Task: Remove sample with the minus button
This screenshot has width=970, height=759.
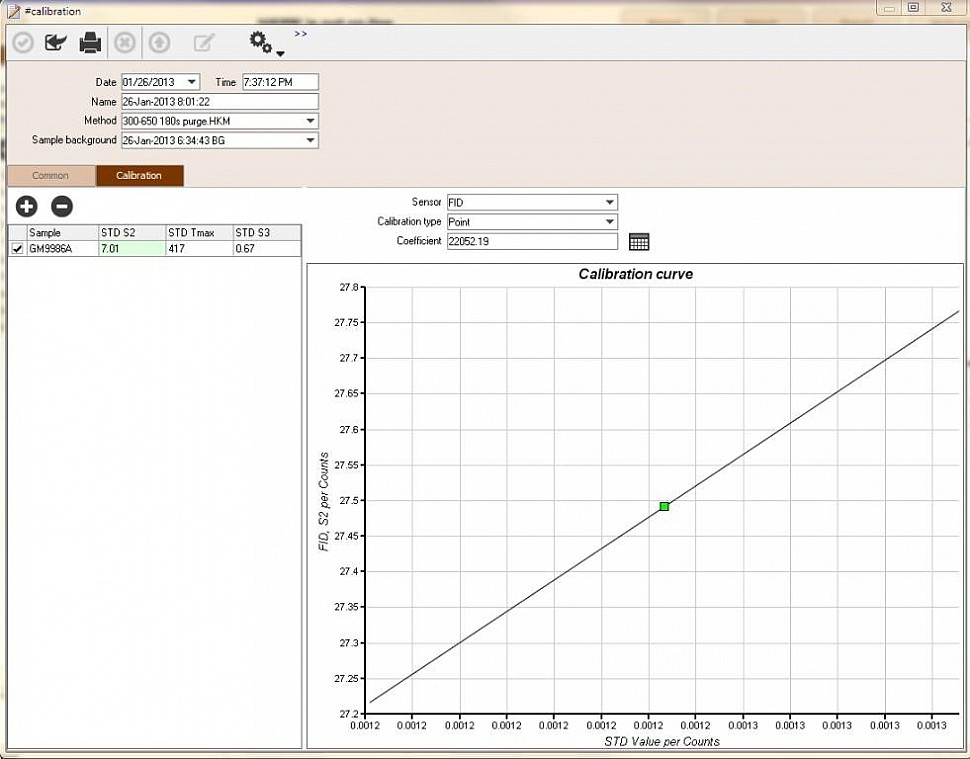Action: (x=62, y=206)
